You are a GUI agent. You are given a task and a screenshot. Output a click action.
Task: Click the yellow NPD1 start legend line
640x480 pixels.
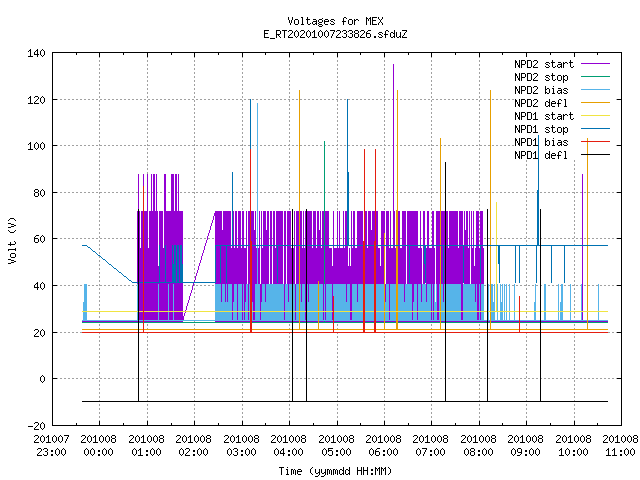(x=595, y=116)
